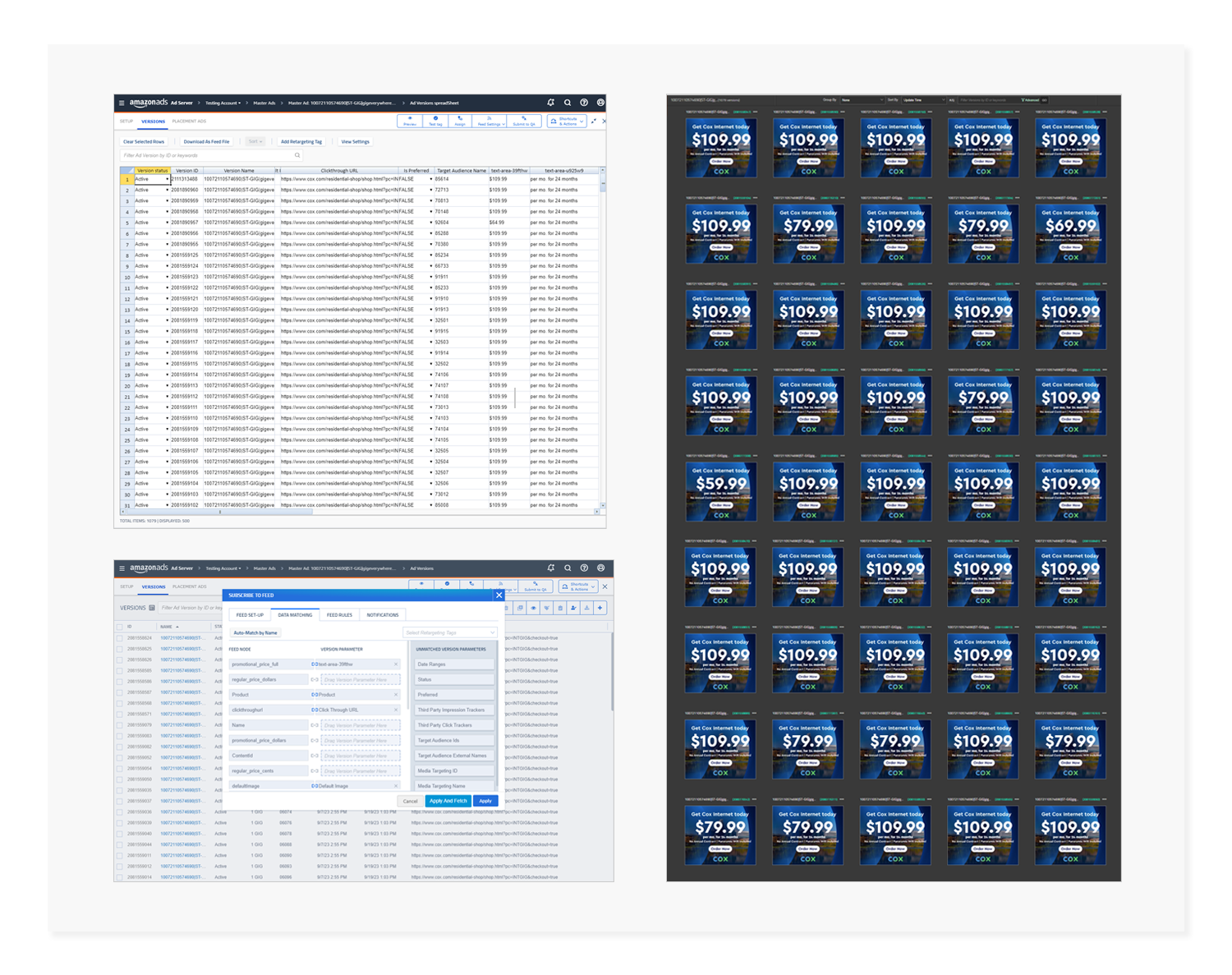This screenshot has height=975, width=1232.
Task: Select checkbox for version 2081558571
Action: [120, 714]
